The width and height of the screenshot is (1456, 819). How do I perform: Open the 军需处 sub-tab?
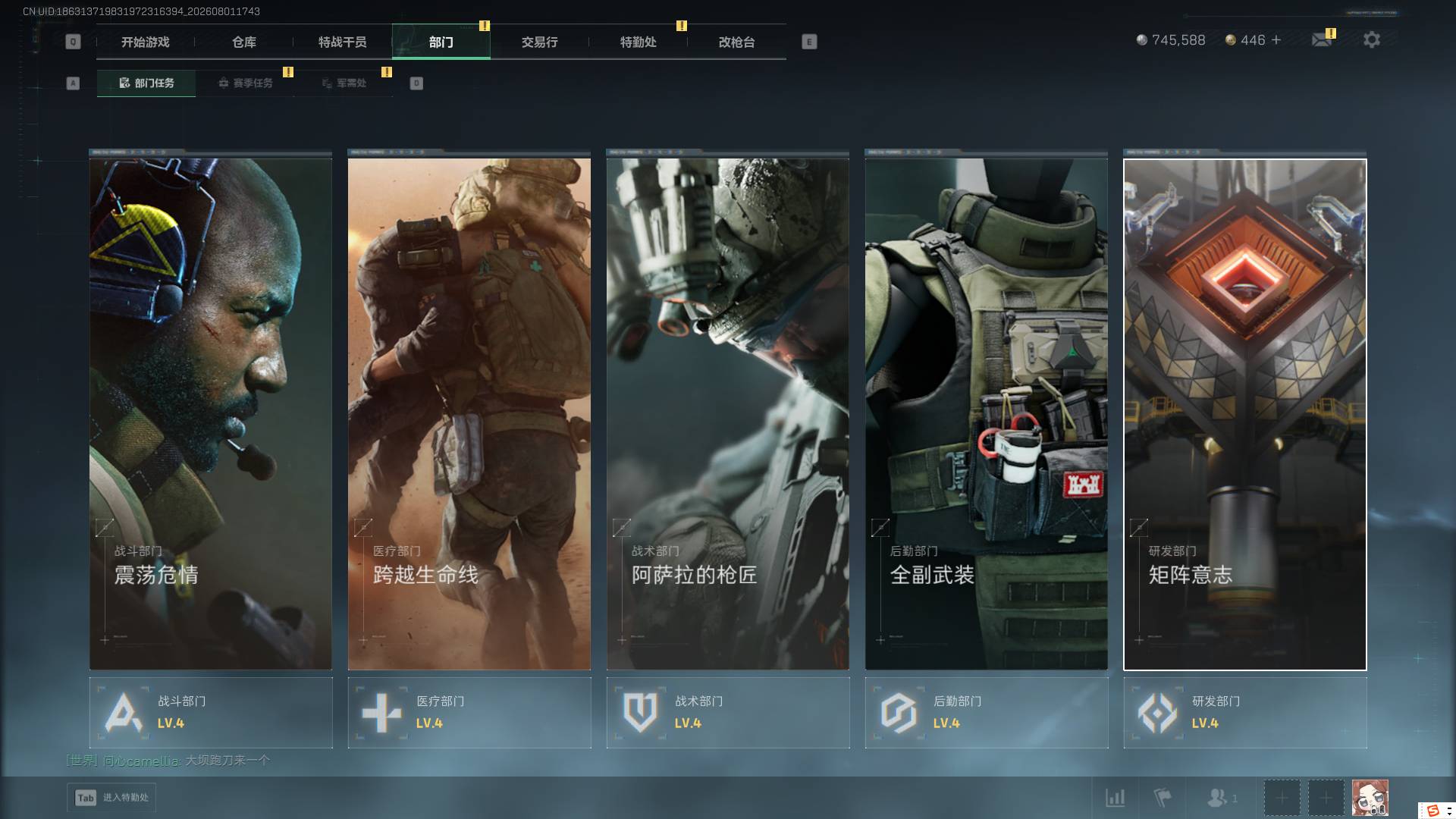click(344, 83)
